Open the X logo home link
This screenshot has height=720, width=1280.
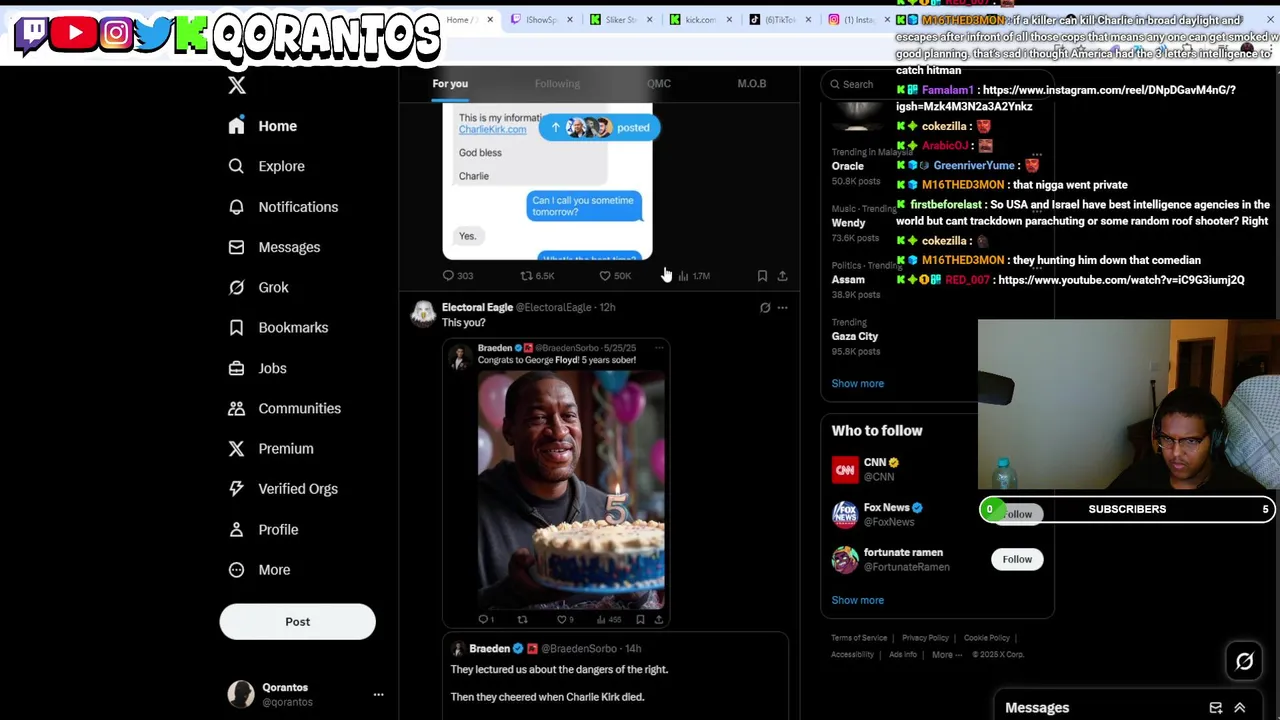[x=237, y=85]
